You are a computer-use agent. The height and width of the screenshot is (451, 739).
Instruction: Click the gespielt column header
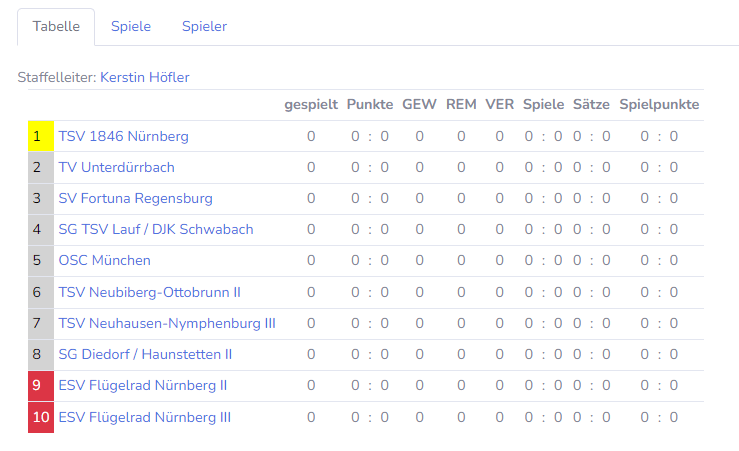click(x=311, y=104)
